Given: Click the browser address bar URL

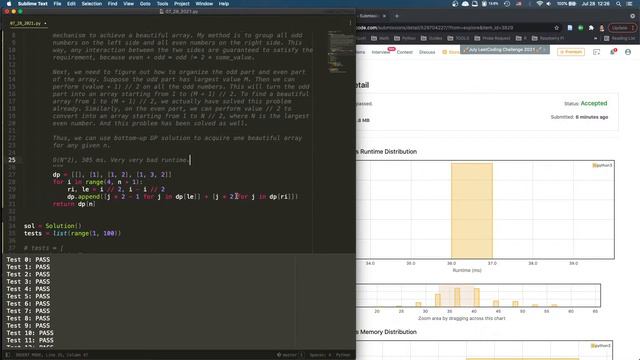Looking at the screenshot, I should tap(434, 28).
